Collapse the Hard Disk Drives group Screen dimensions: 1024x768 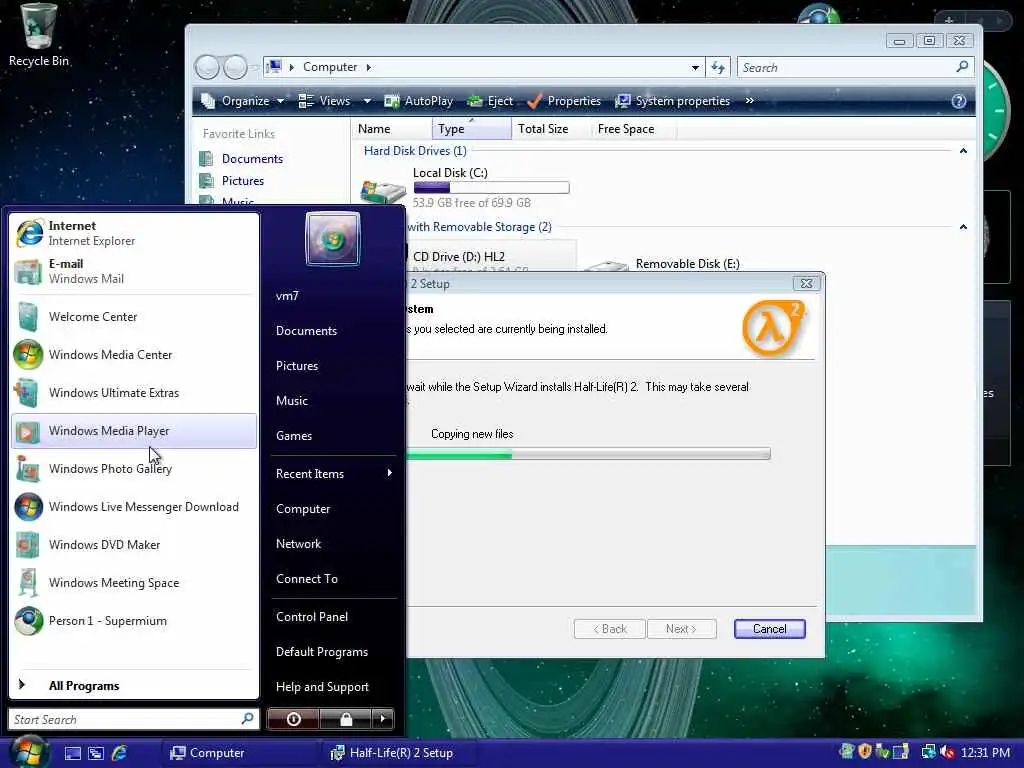coord(963,151)
